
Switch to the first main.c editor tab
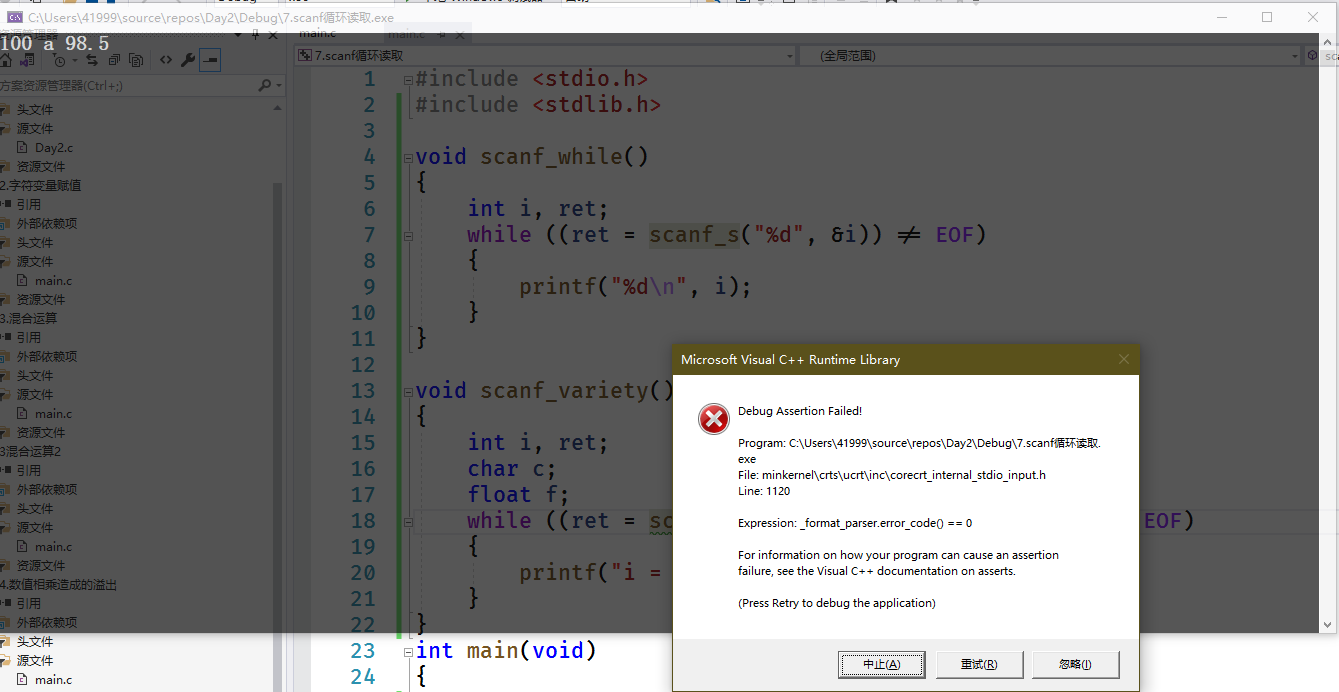click(318, 34)
